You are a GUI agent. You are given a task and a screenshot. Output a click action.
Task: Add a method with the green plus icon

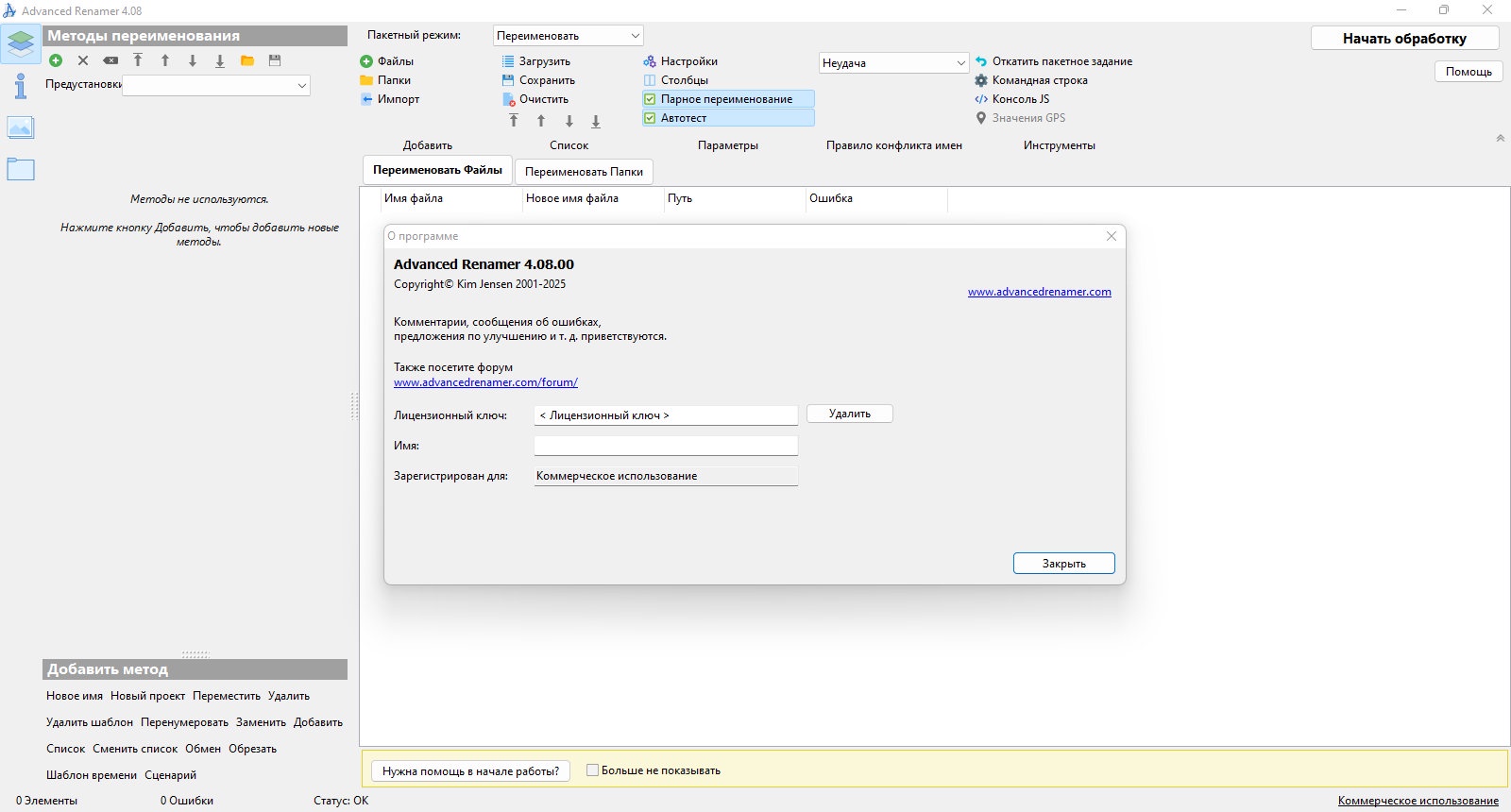[56, 60]
